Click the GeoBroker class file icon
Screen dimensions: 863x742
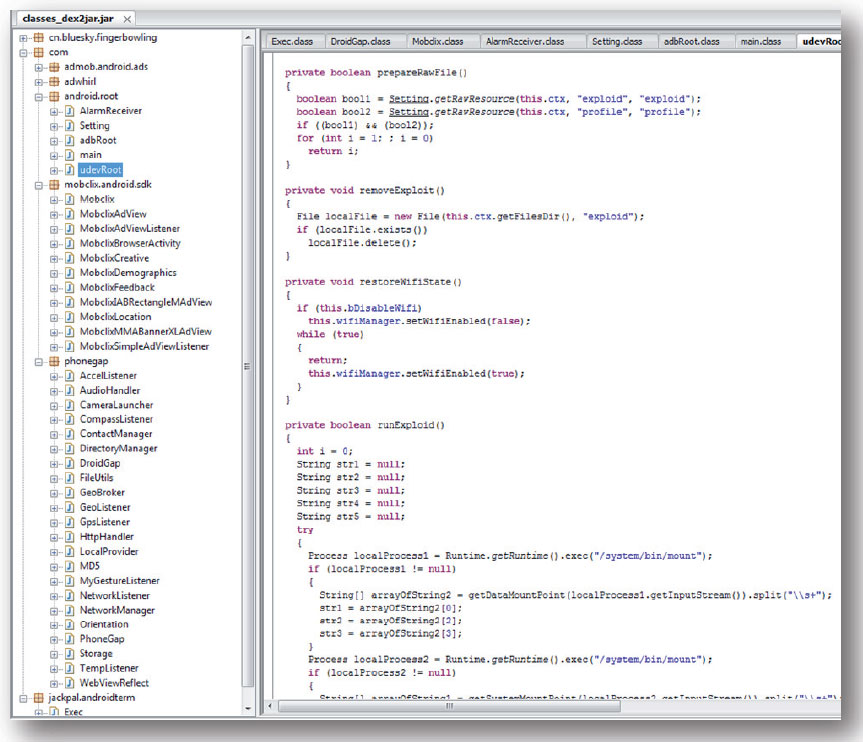pos(69,492)
